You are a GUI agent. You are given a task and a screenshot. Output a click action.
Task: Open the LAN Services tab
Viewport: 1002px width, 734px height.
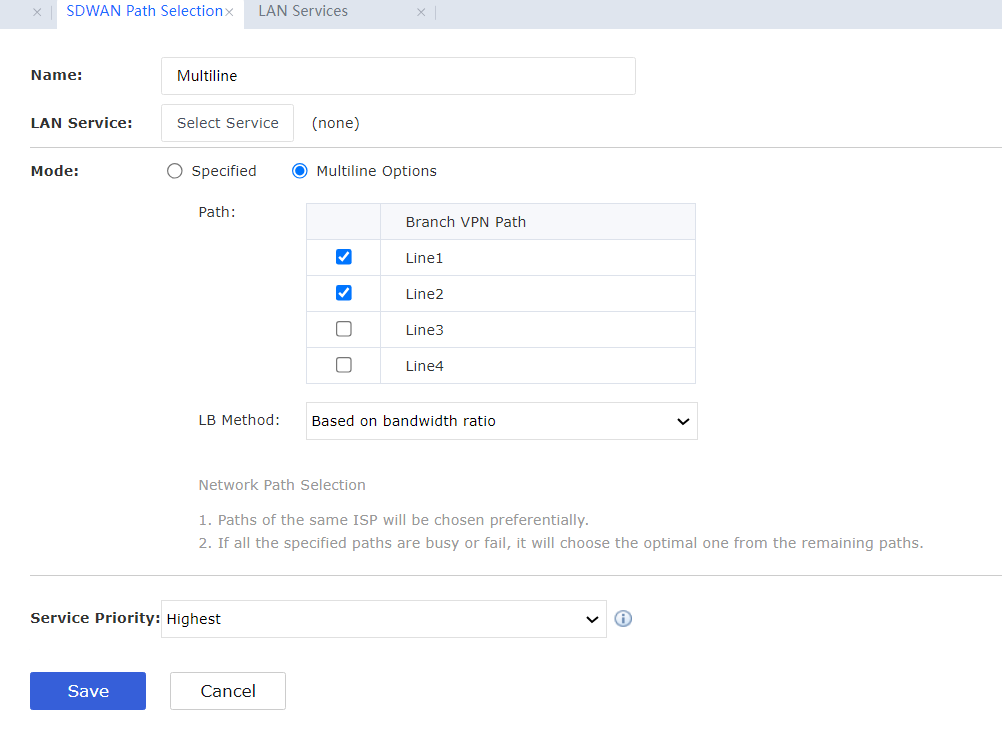(303, 12)
